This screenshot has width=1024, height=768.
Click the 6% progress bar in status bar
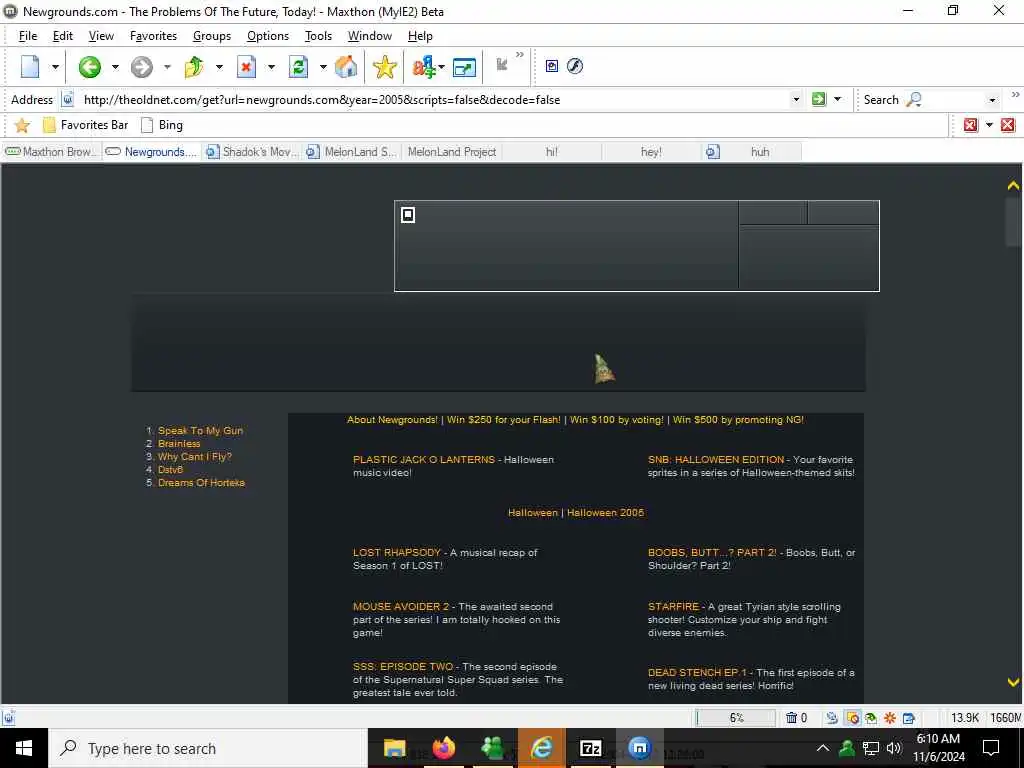point(736,718)
